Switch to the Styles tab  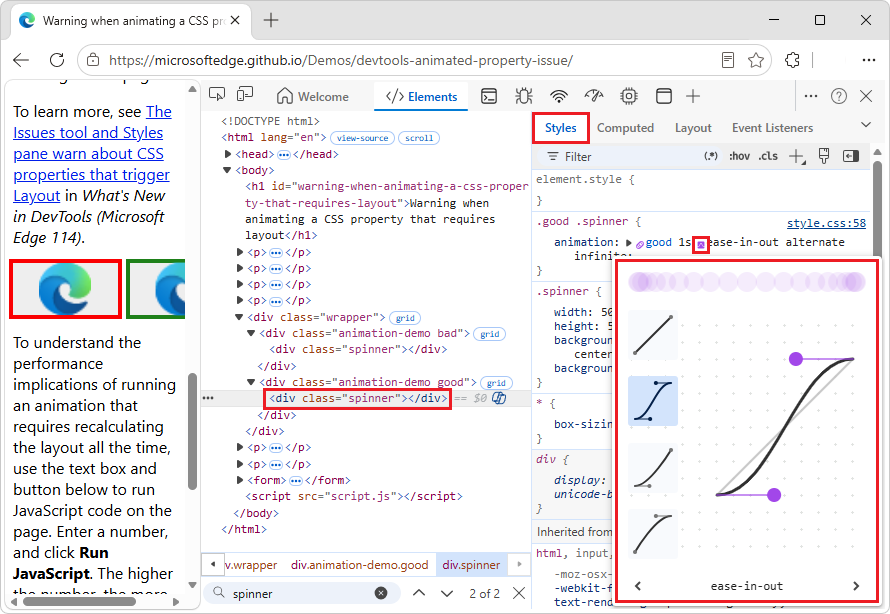coord(561,128)
